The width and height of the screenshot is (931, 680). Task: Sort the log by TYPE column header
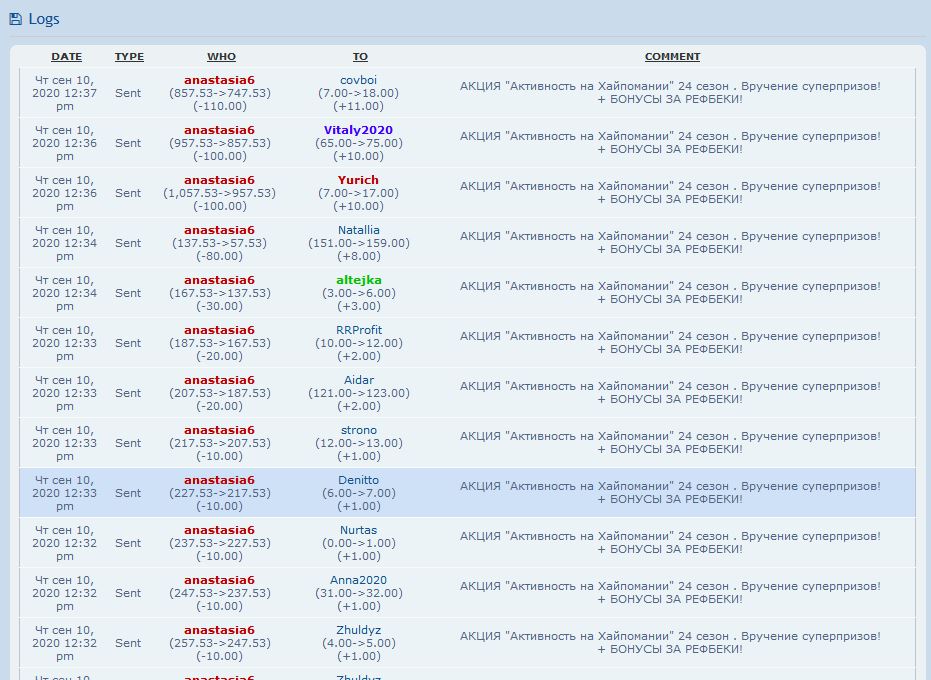pos(129,57)
